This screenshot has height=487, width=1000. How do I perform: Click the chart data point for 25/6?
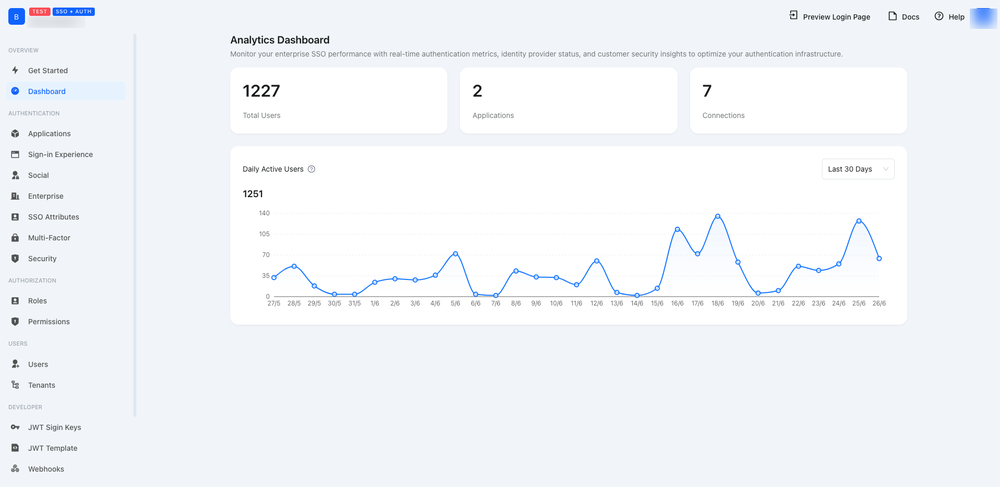859,221
